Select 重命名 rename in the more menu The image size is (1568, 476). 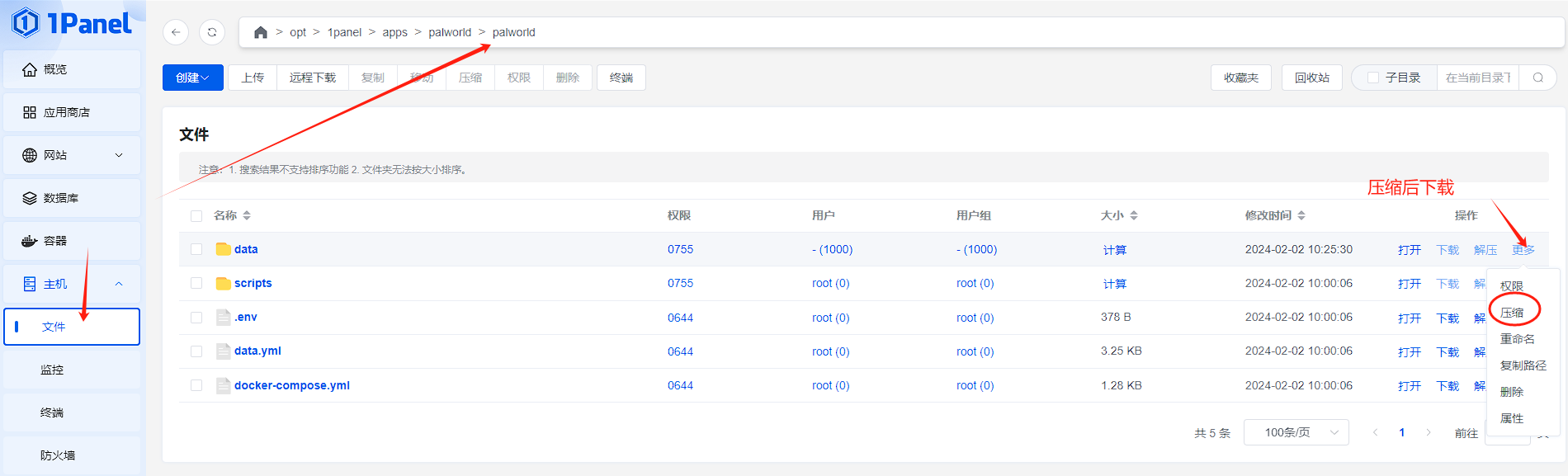coord(1517,339)
